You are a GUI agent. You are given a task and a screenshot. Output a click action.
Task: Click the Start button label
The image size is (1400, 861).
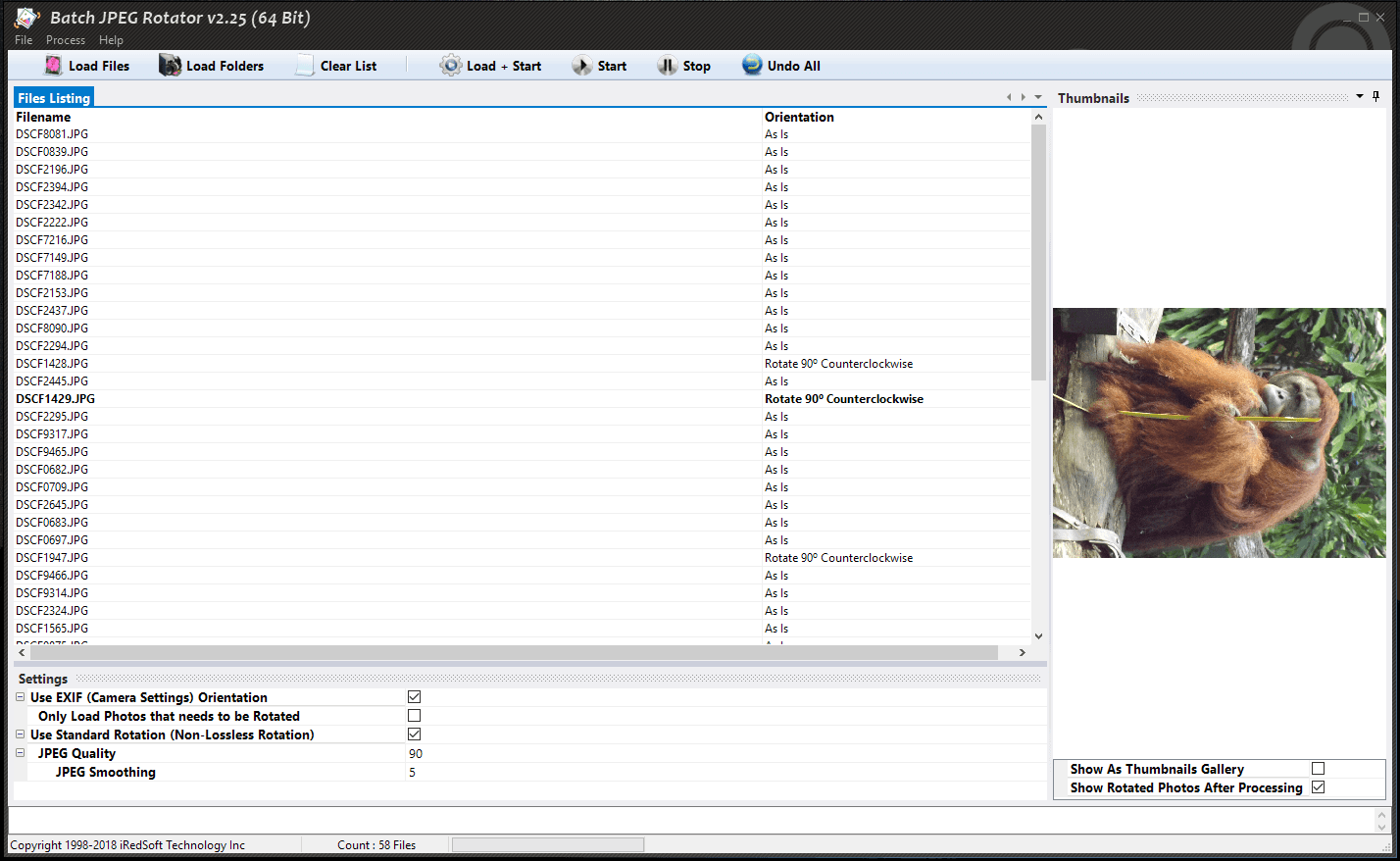[x=612, y=66]
